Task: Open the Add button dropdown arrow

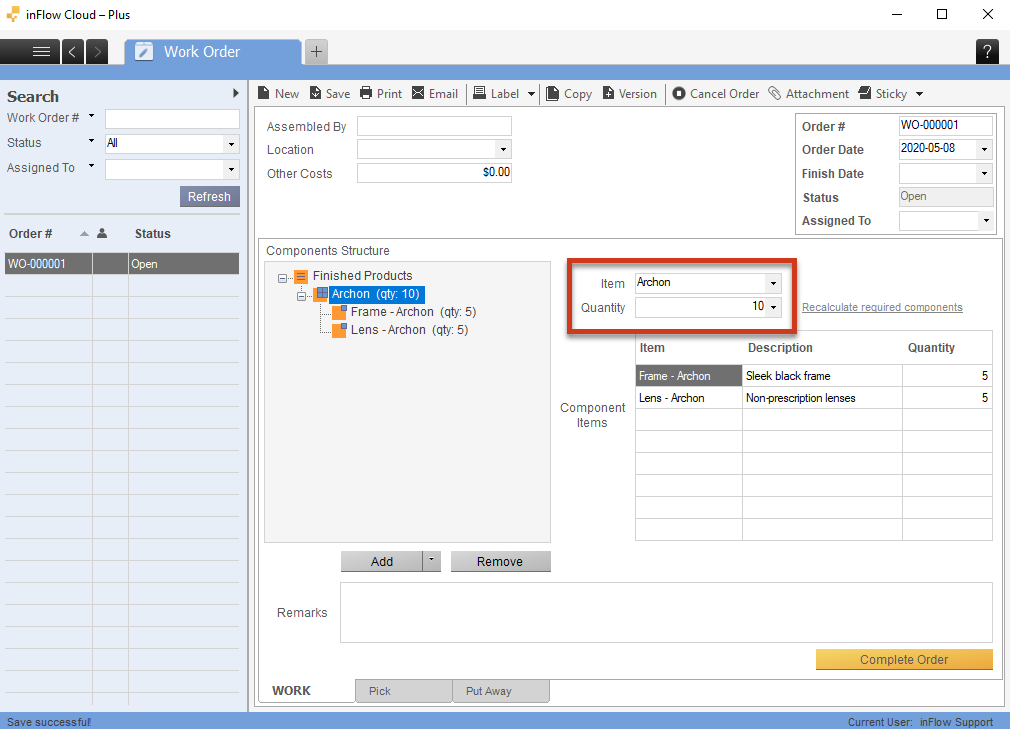Action: click(x=432, y=562)
